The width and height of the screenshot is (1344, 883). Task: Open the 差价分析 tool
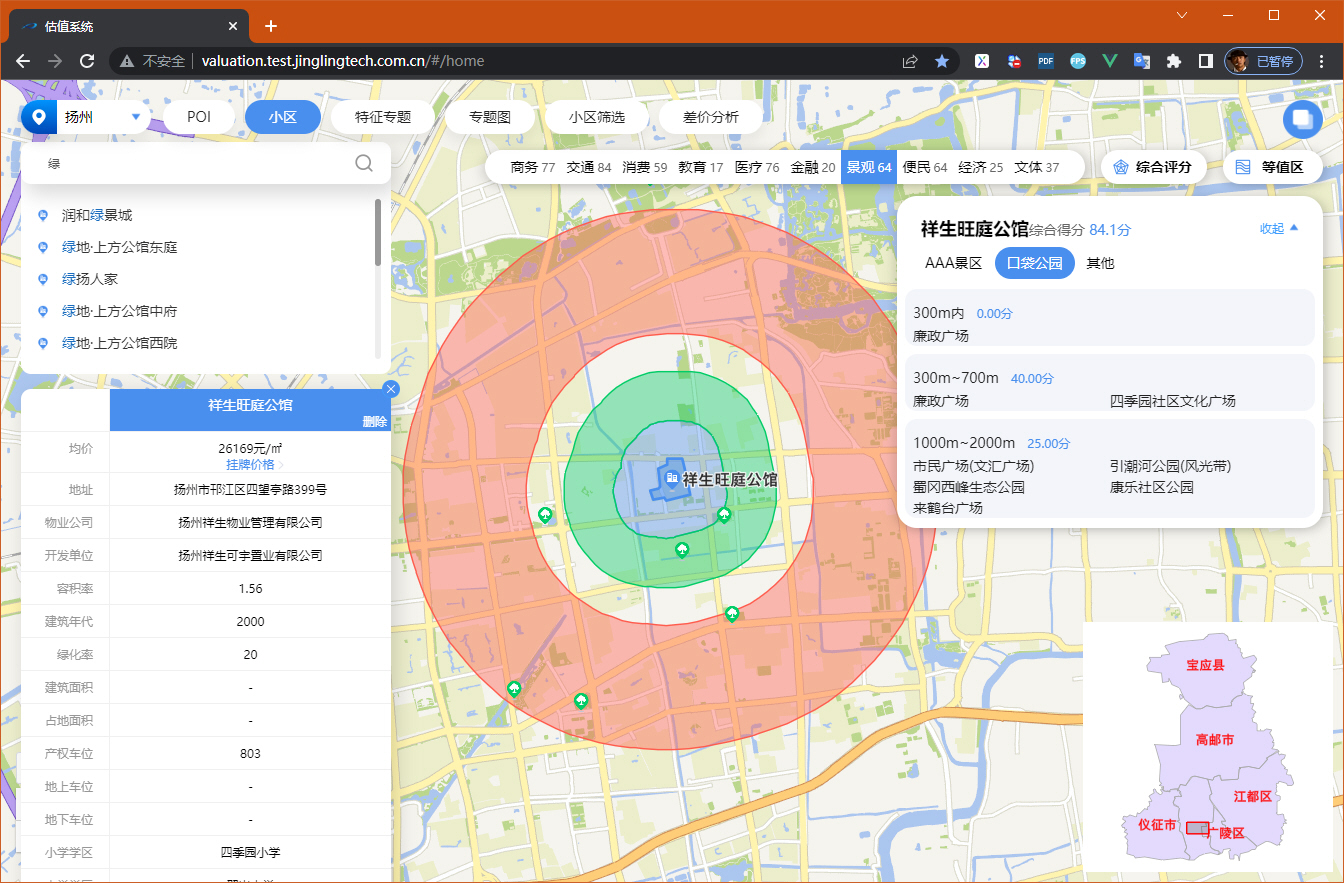(711, 116)
